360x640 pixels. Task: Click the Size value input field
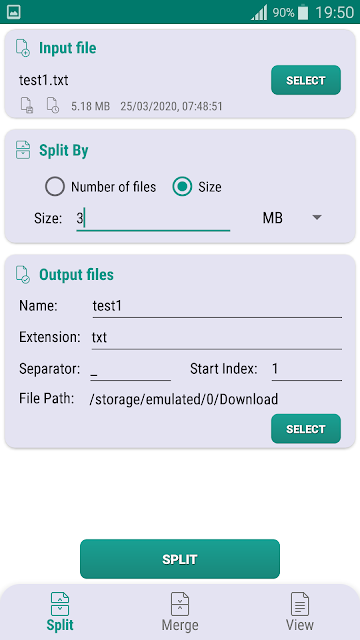coord(153,219)
